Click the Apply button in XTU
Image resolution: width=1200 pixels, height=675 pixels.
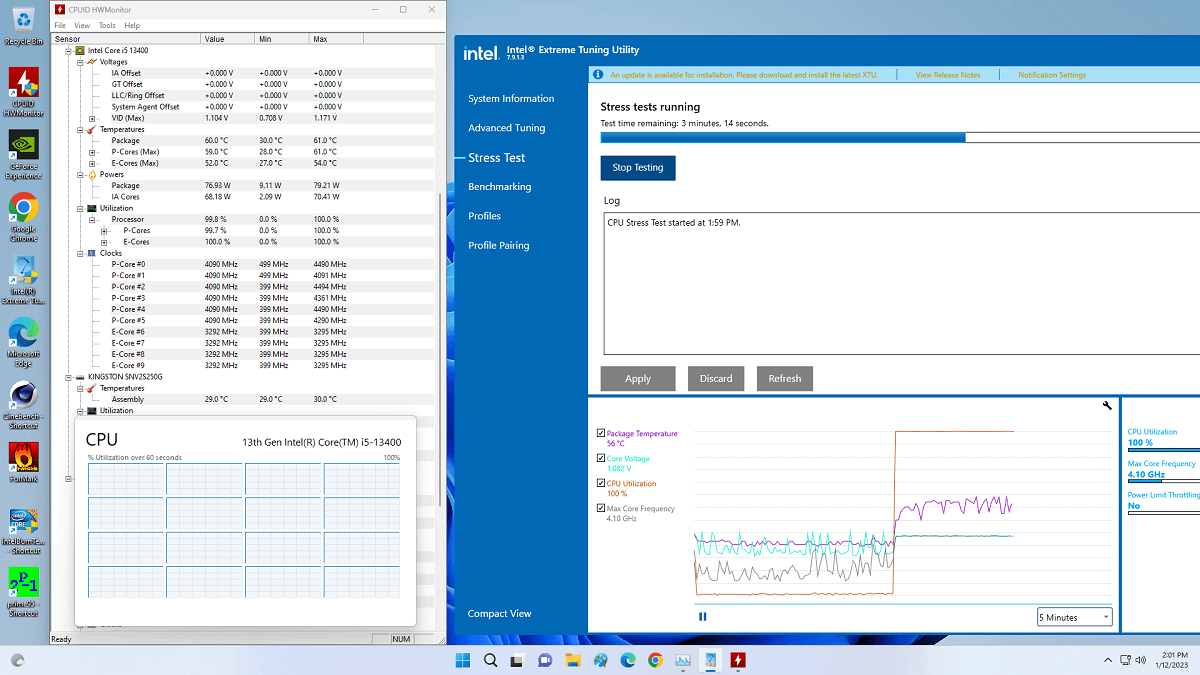coord(638,379)
